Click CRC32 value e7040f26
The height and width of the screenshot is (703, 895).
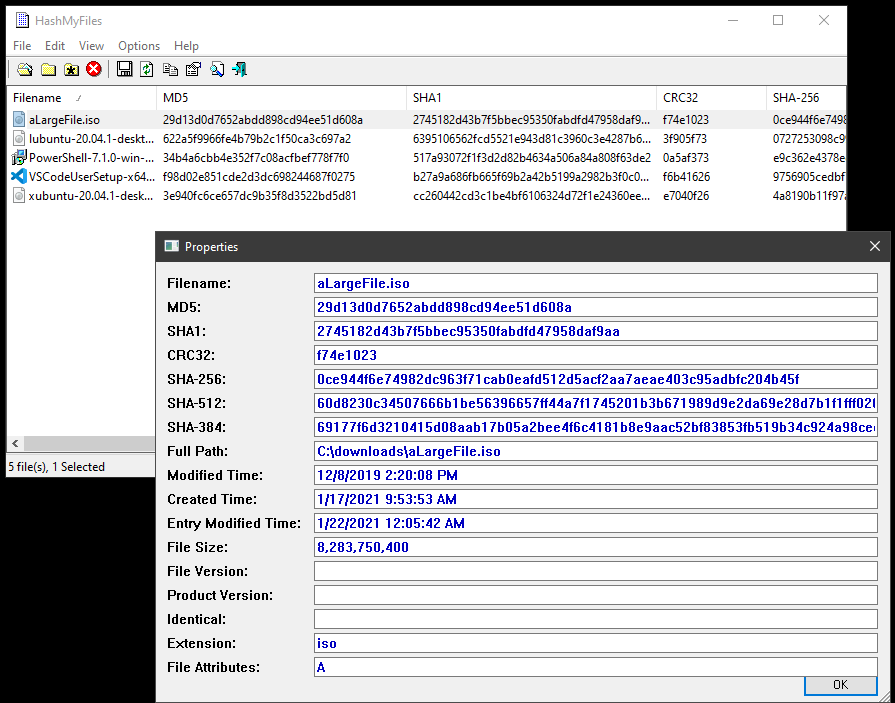[686, 196]
